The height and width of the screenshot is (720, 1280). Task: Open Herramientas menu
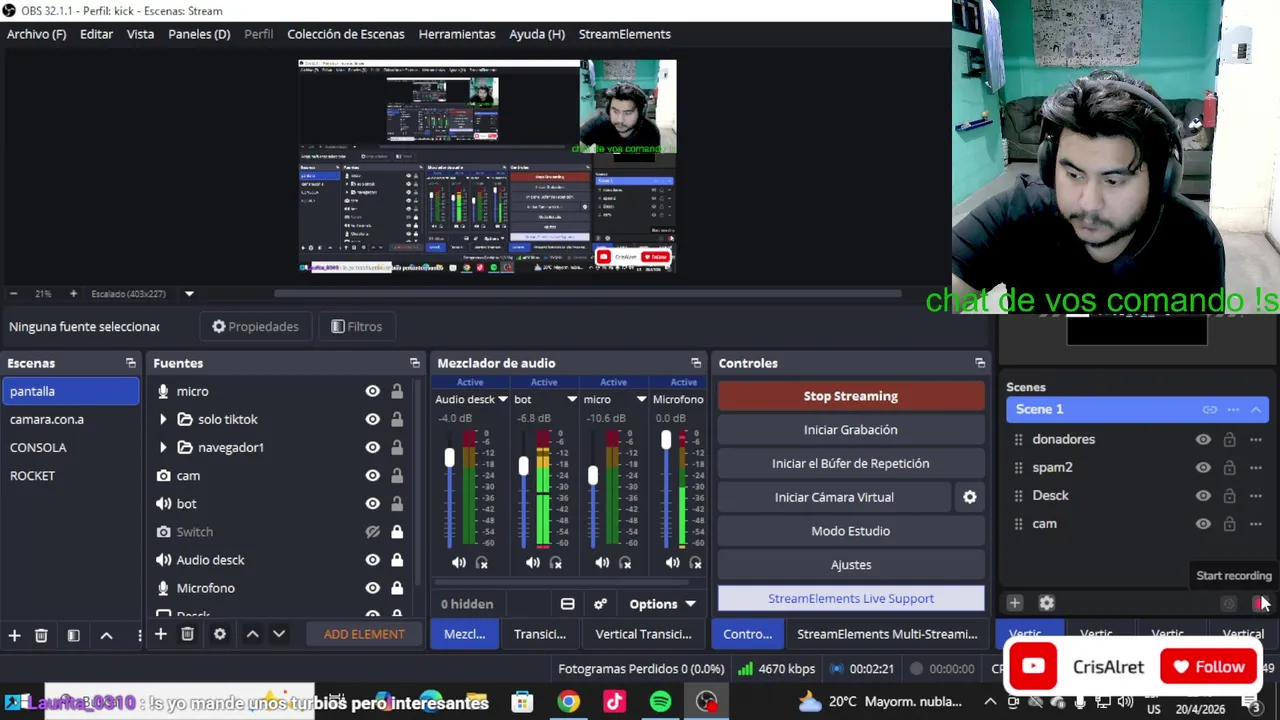457,34
